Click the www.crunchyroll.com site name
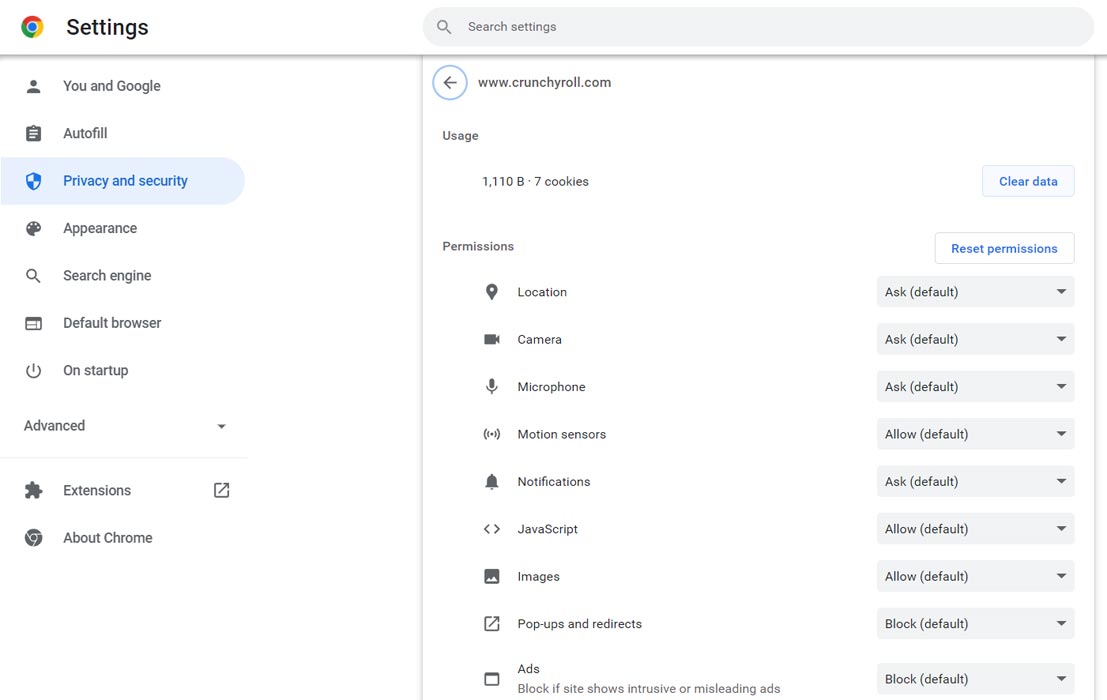Viewport: 1107px width, 700px height. pyautogui.click(x=544, y=83)
